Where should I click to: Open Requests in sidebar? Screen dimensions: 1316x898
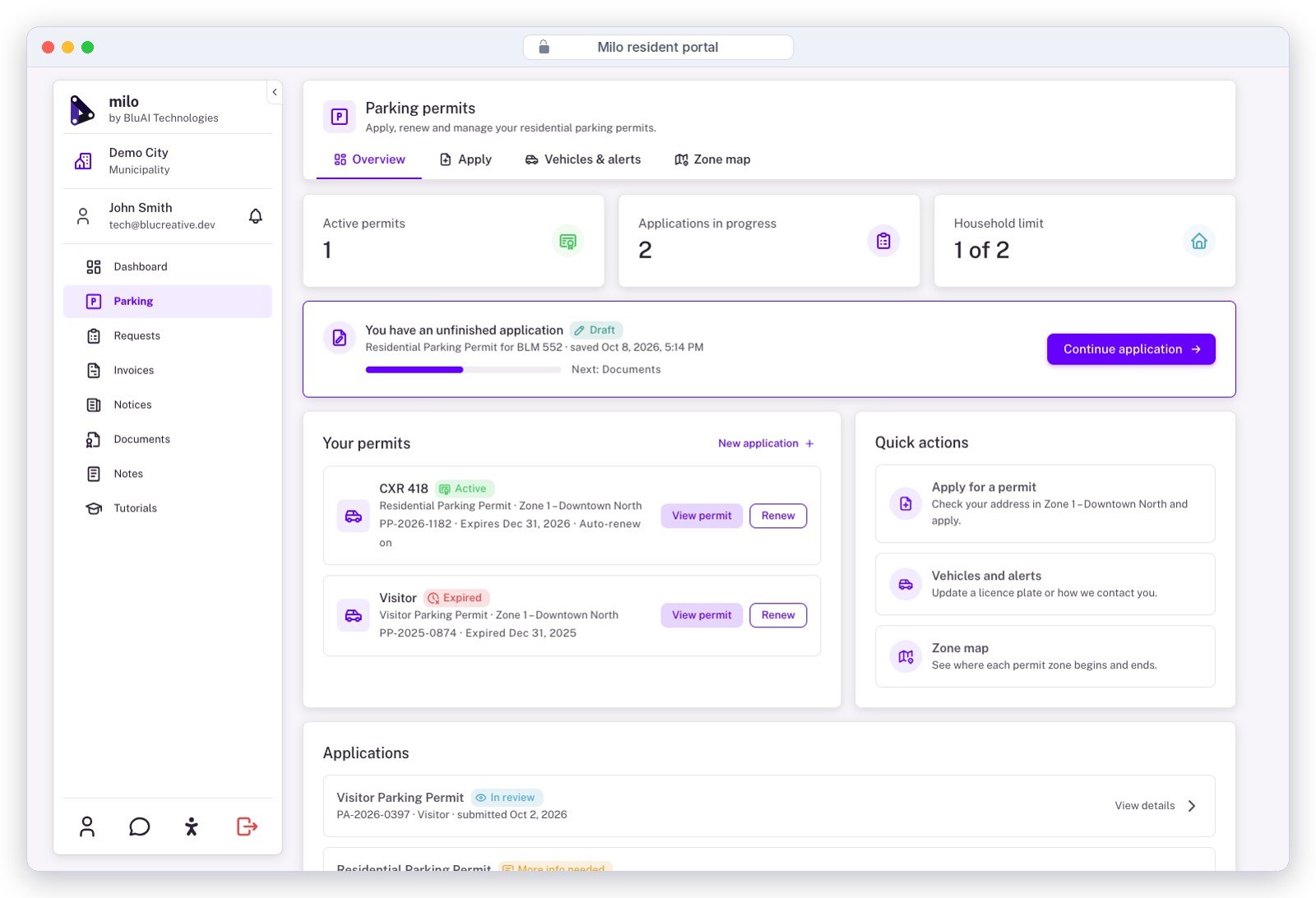(168, 336)
